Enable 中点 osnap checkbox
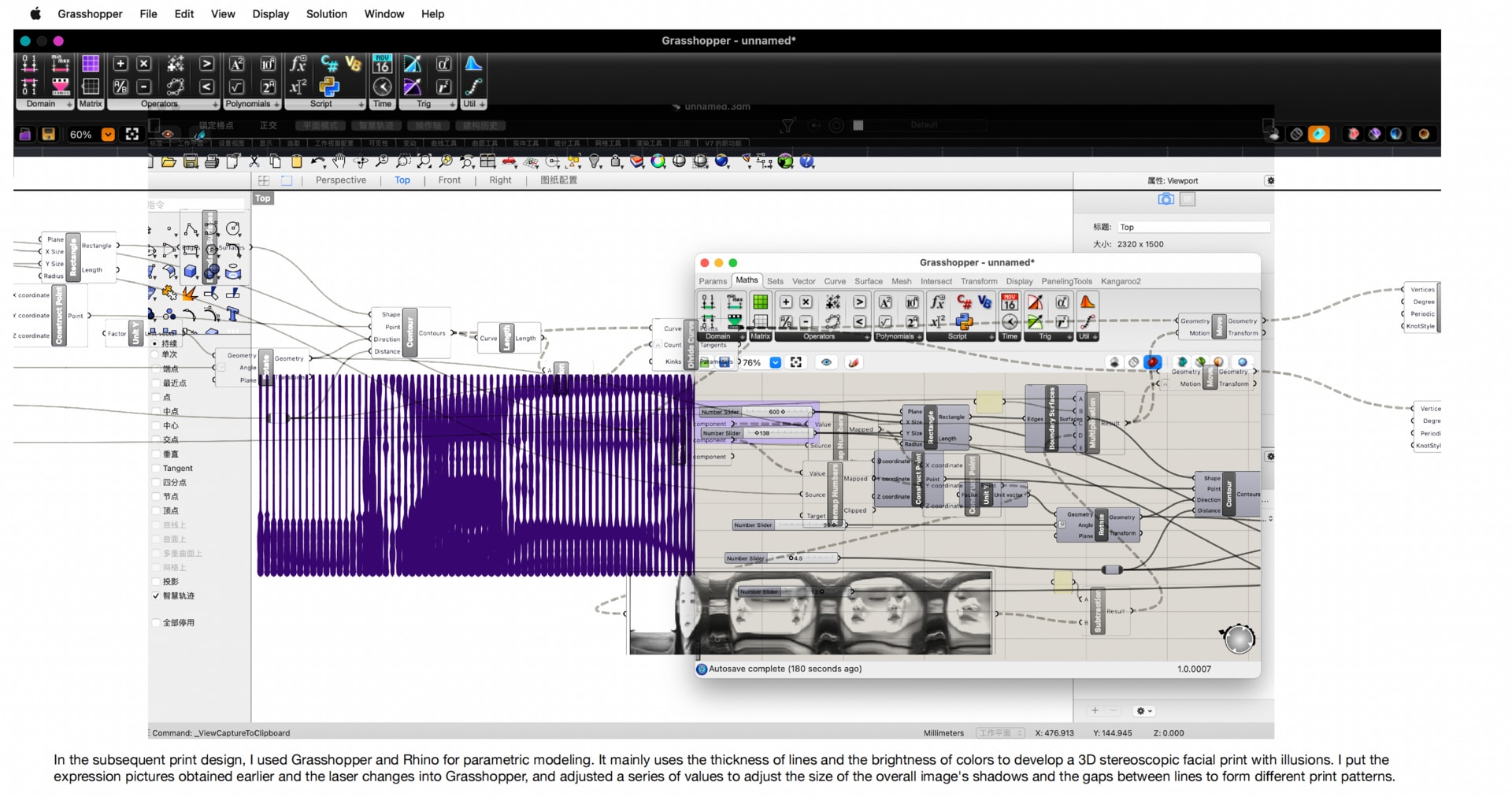The height and width of the screenshot is (797, 1512). 156,411
